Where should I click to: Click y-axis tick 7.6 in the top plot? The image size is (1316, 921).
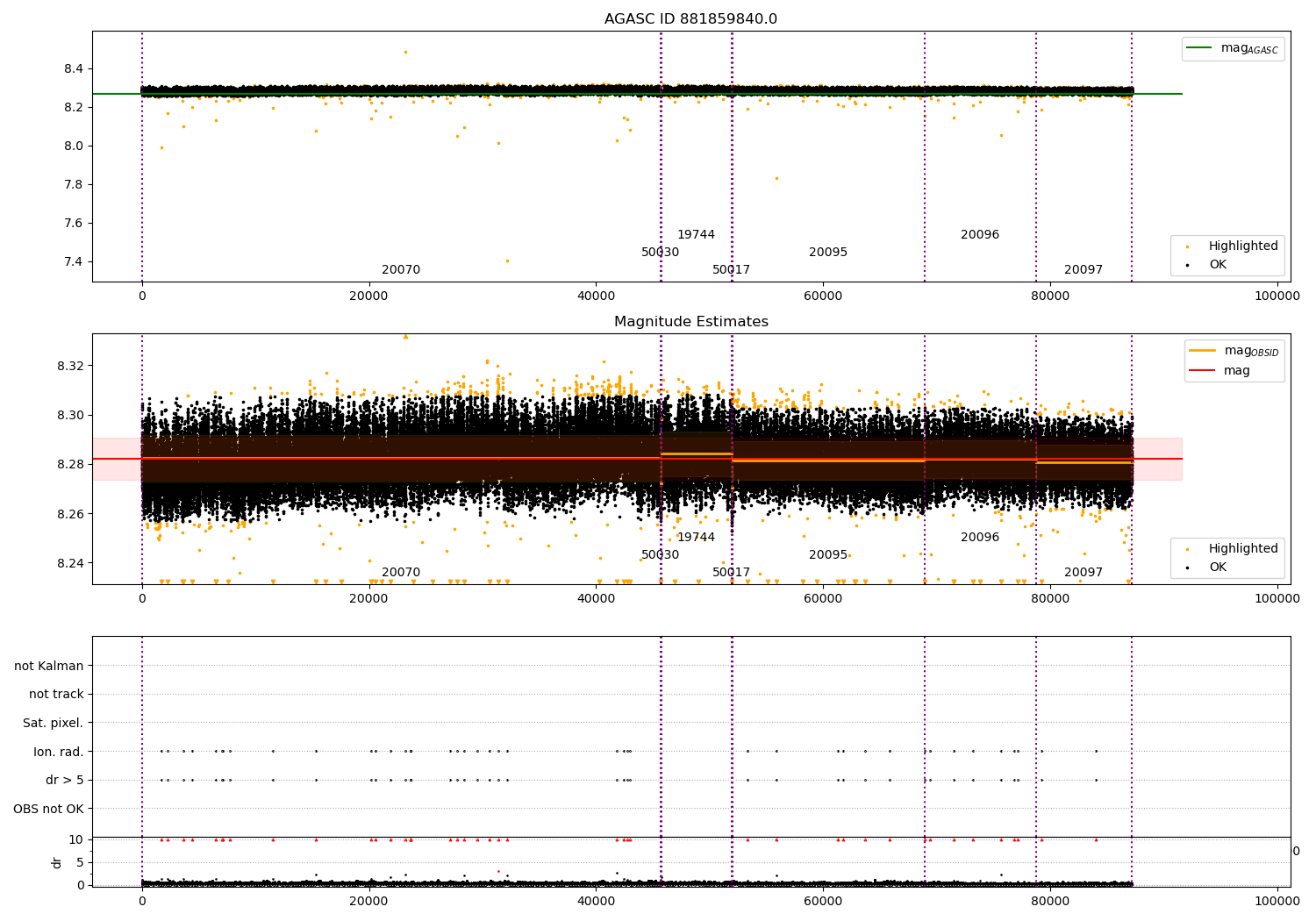(73, 224)
